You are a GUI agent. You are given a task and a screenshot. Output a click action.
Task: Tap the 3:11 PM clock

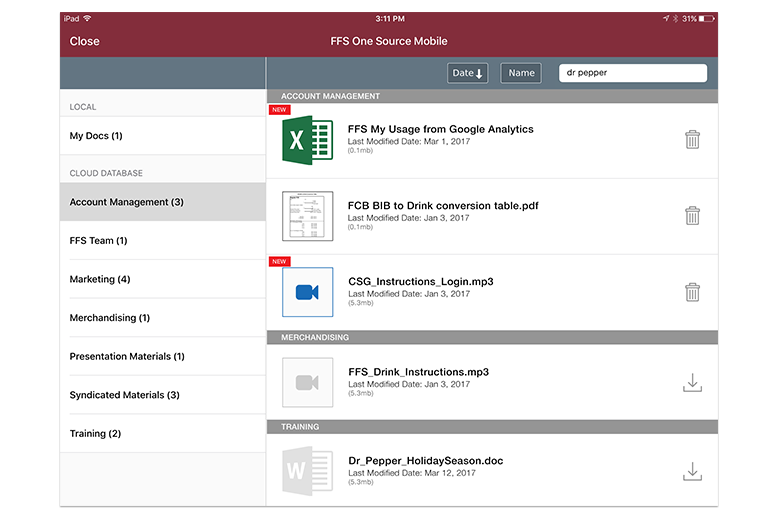[390, 19]
